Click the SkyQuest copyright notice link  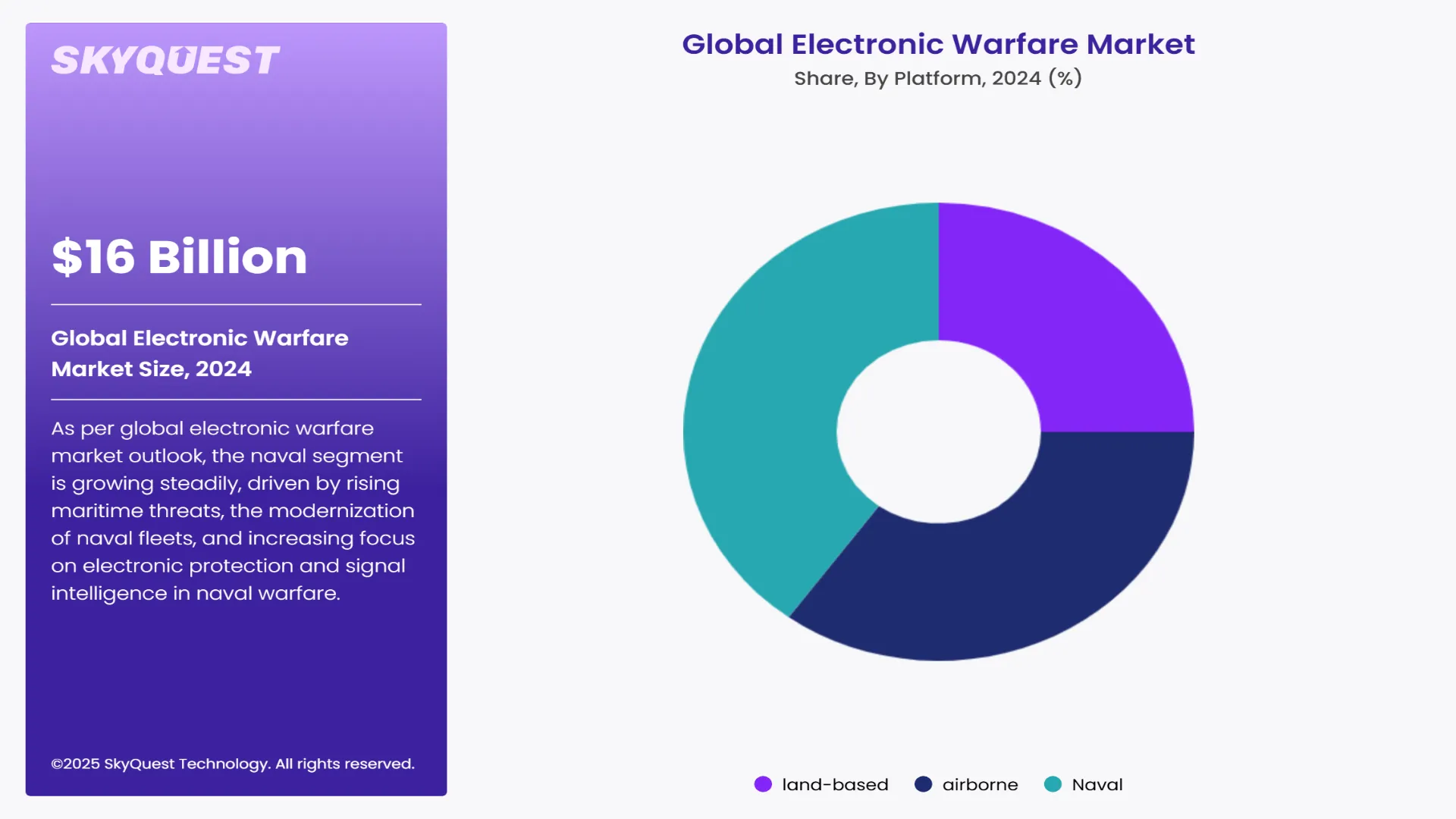click(232, 764)
